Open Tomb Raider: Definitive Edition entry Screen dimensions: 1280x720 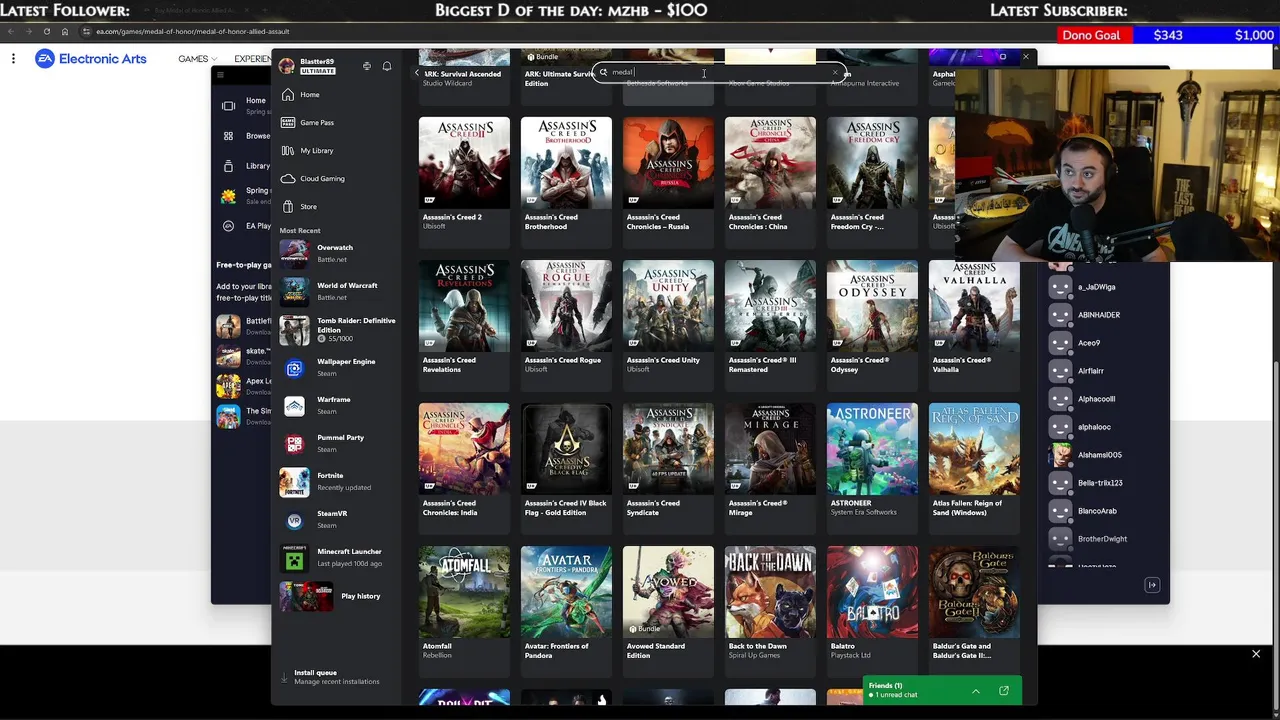point(338,330)
